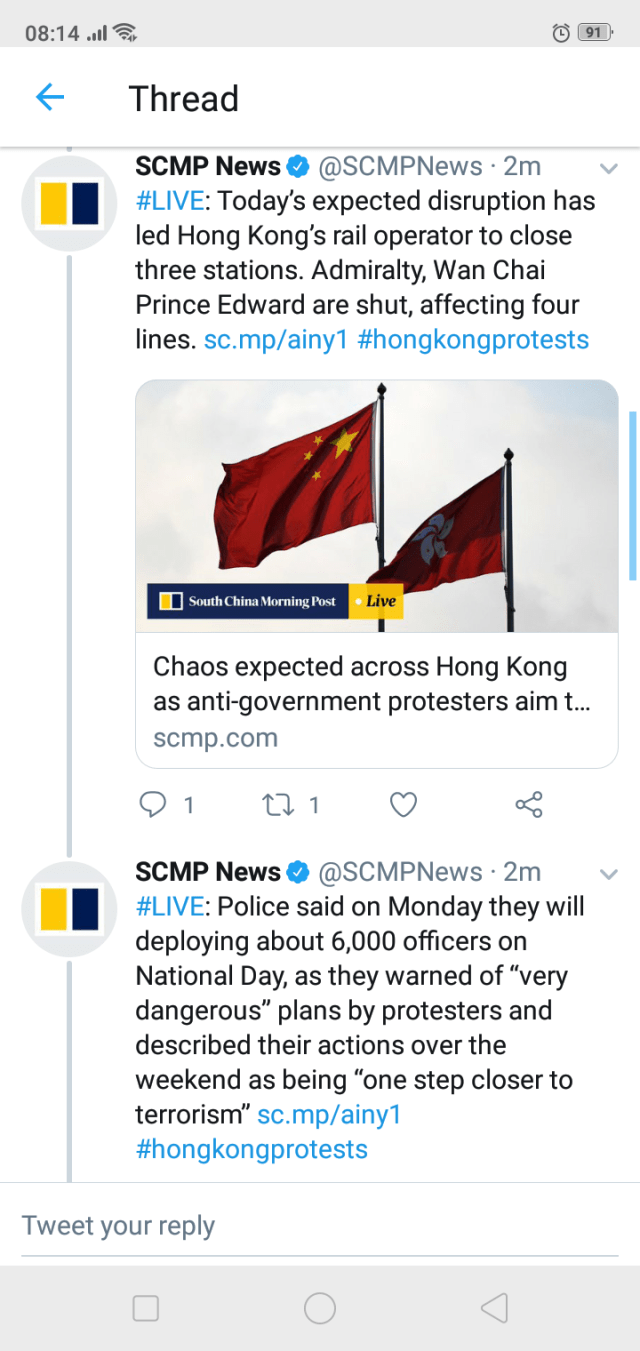Screen dimensions: 640x1351
Task: Tap the back arrow in Thread header
Action: point(50,98)
